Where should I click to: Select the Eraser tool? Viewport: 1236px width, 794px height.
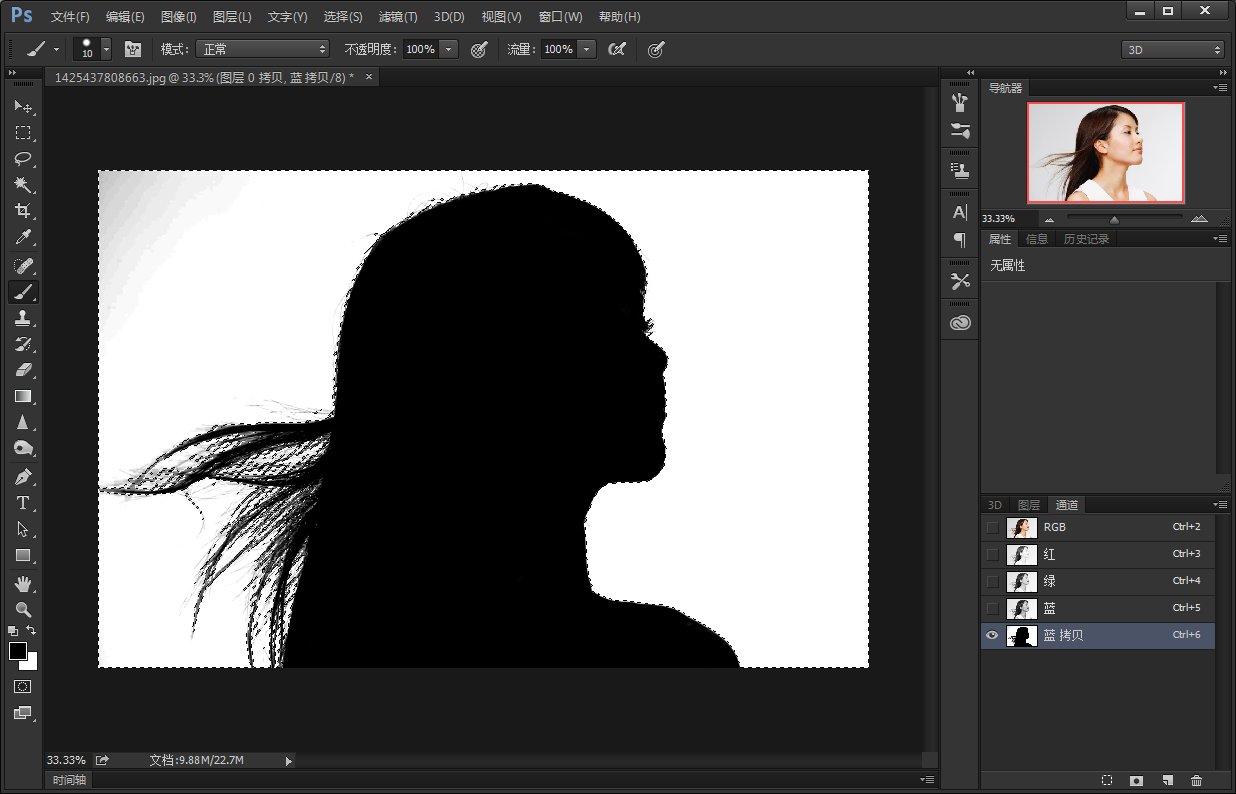click(23, 370)
